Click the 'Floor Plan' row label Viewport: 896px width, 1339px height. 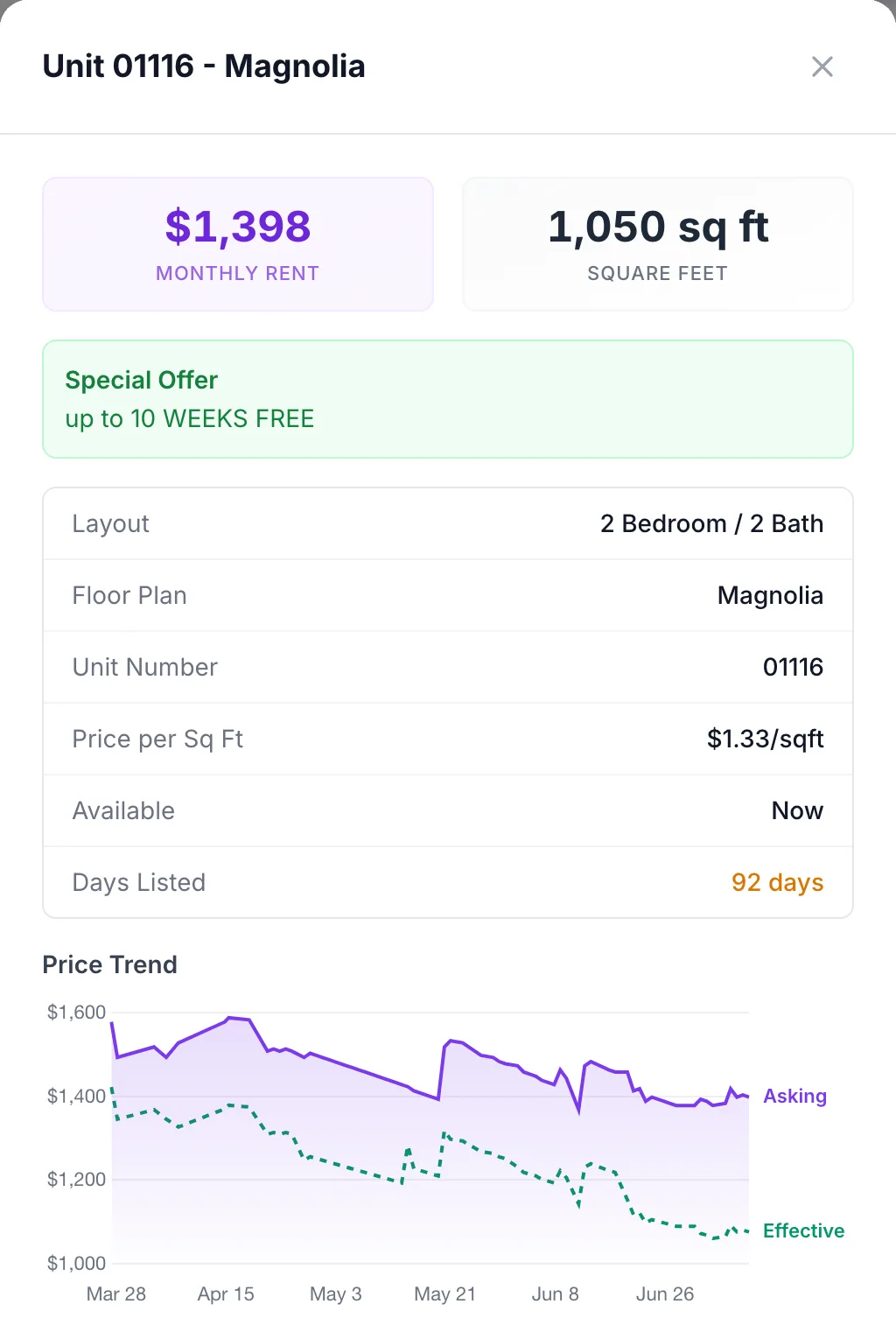[129, 595]
